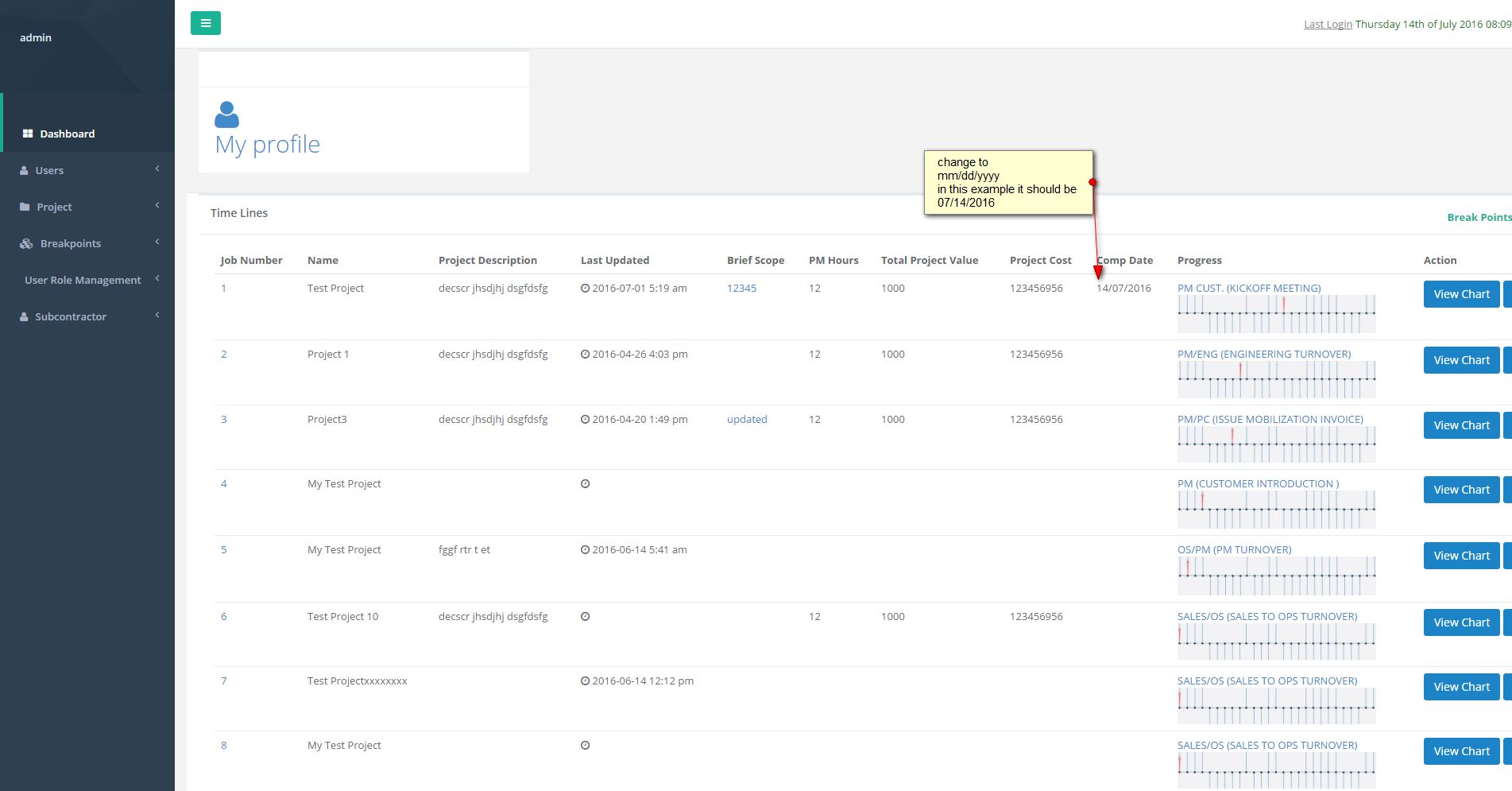Click the Comp Date column header
Viewport: 1512px width, 791px height.
point(1125,260)
